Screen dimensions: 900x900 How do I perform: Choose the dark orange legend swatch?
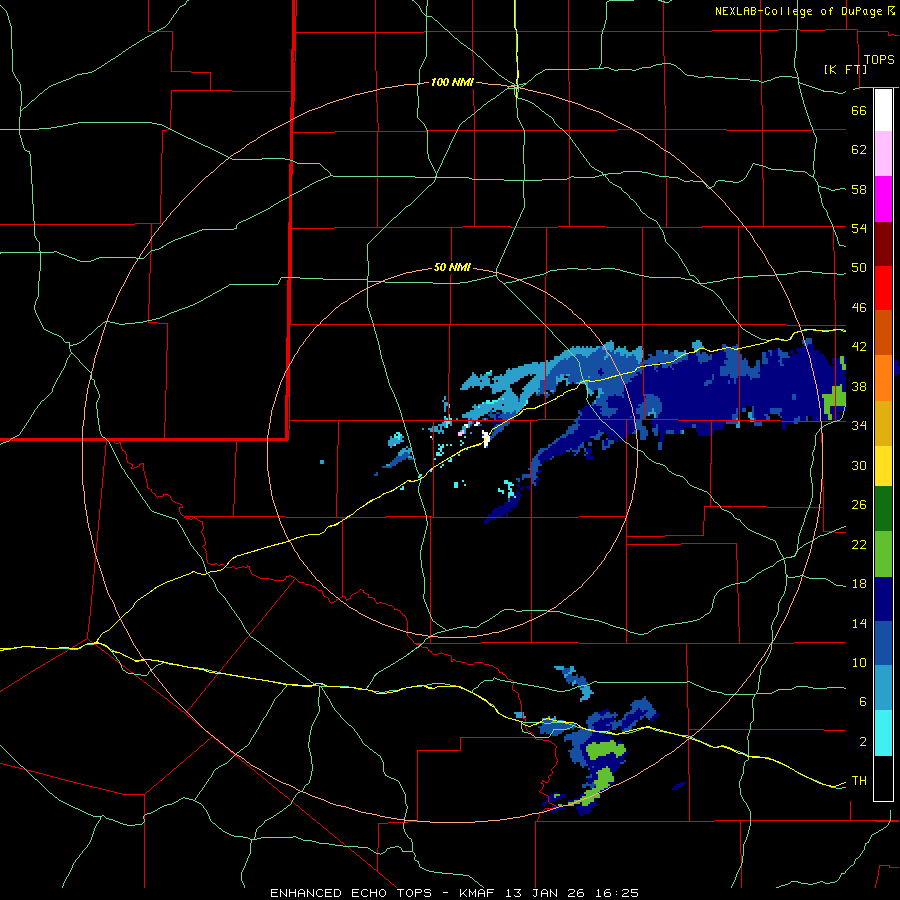point(883,332)
